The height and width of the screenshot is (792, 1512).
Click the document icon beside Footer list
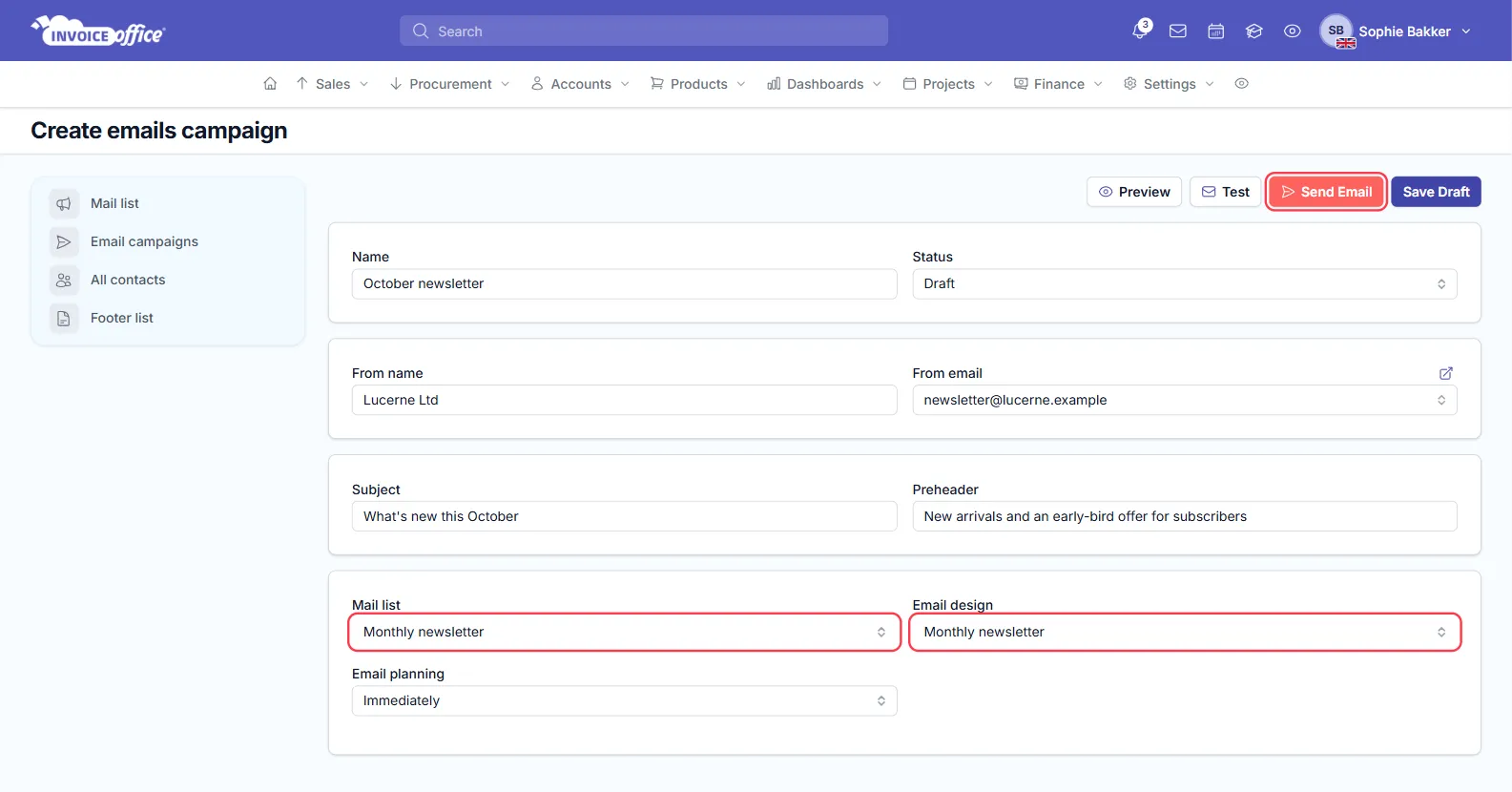[x=64, y=318]
